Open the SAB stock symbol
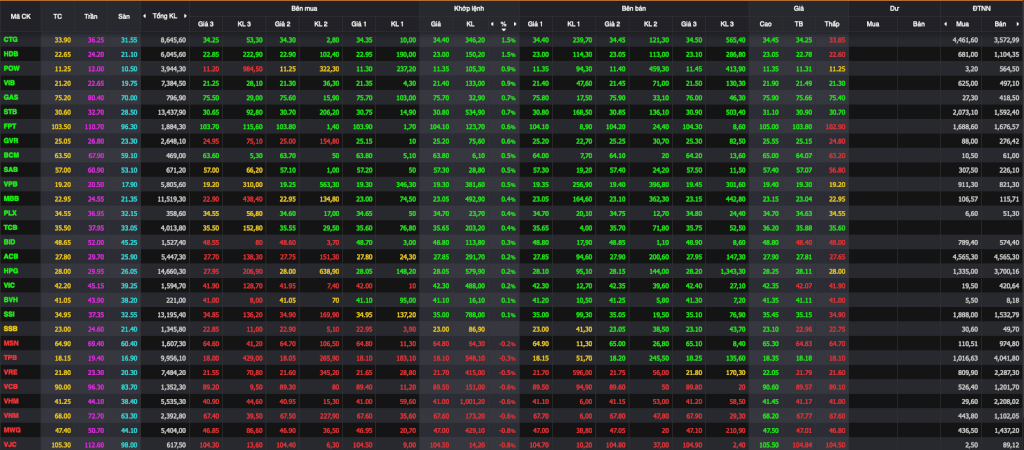 click(x=10, y=169)
